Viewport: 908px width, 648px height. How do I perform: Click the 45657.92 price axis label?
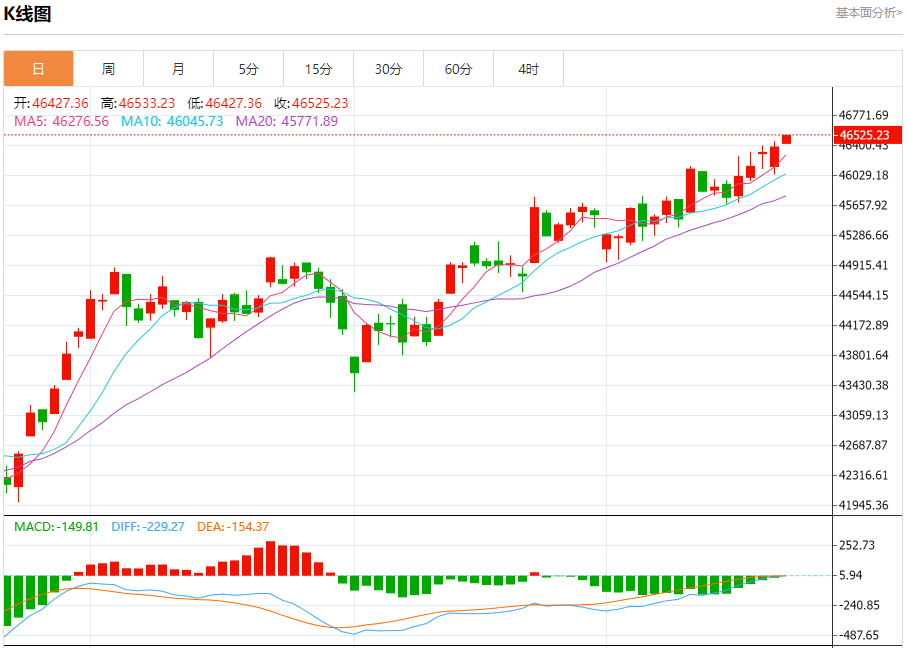[863, 205]
